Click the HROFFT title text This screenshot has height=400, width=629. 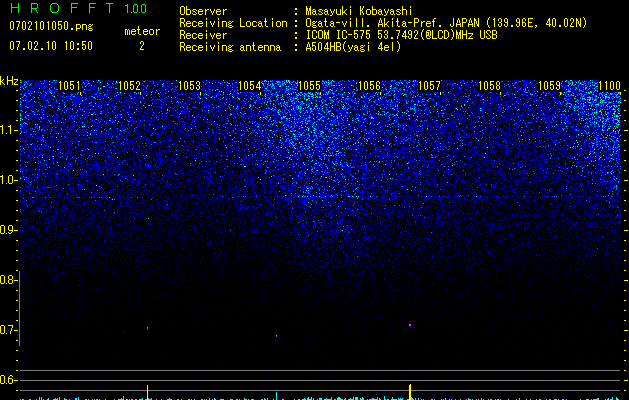click(x=63, y=8)
